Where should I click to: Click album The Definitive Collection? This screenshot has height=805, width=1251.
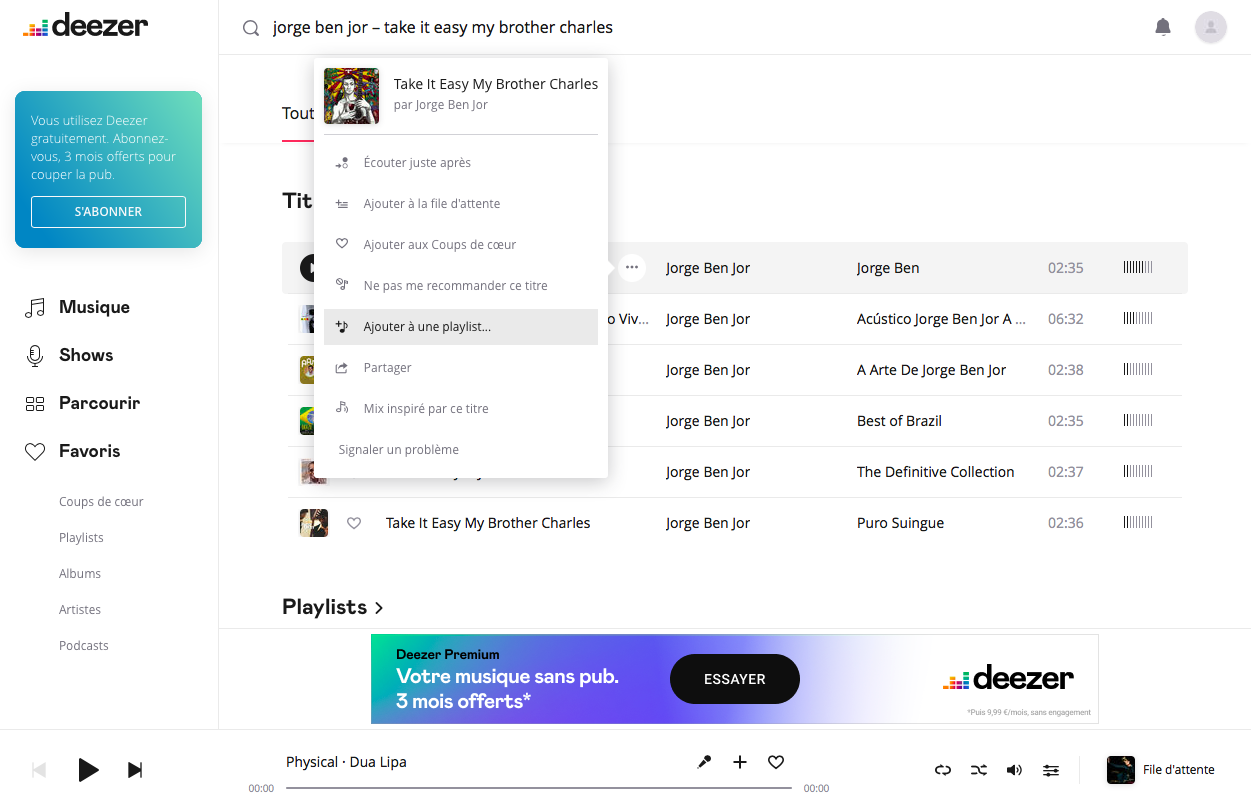click(936, 472)
